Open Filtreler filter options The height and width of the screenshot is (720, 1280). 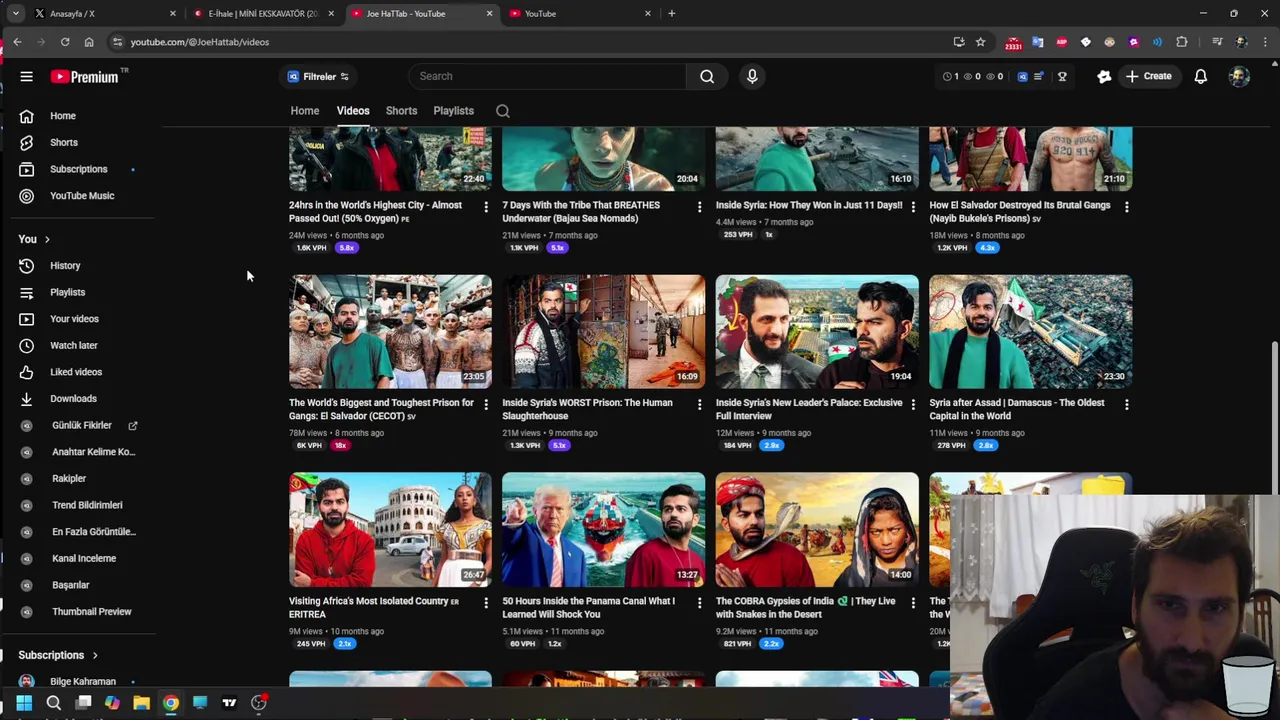tap(319, 76)
